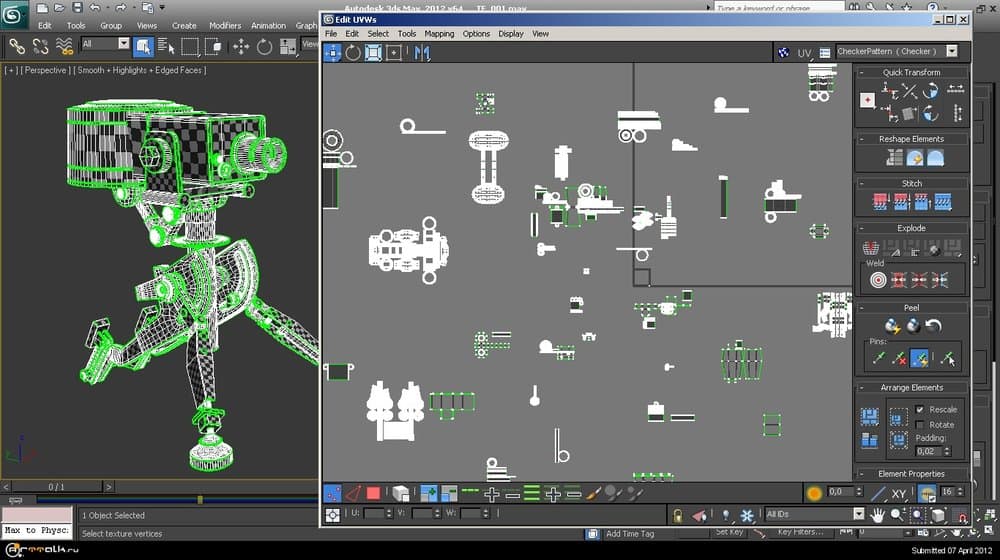
Task: Collapse the Quick Transform rollout
Action: coord(911,72)
